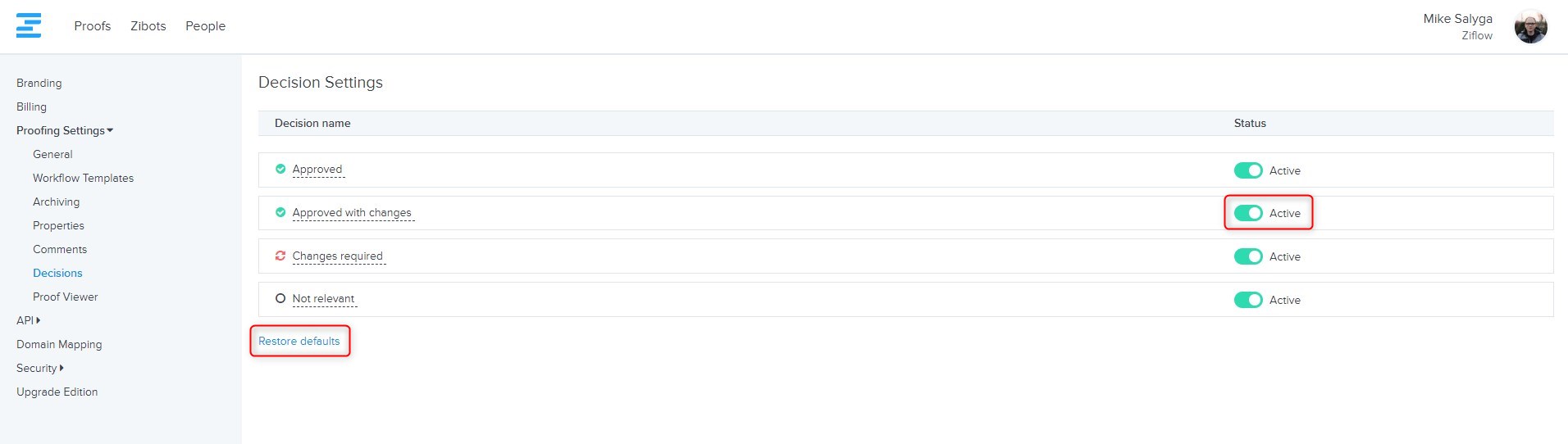
Task: Select Proof Viewer in the sidebar
Action: click(65, 297)
